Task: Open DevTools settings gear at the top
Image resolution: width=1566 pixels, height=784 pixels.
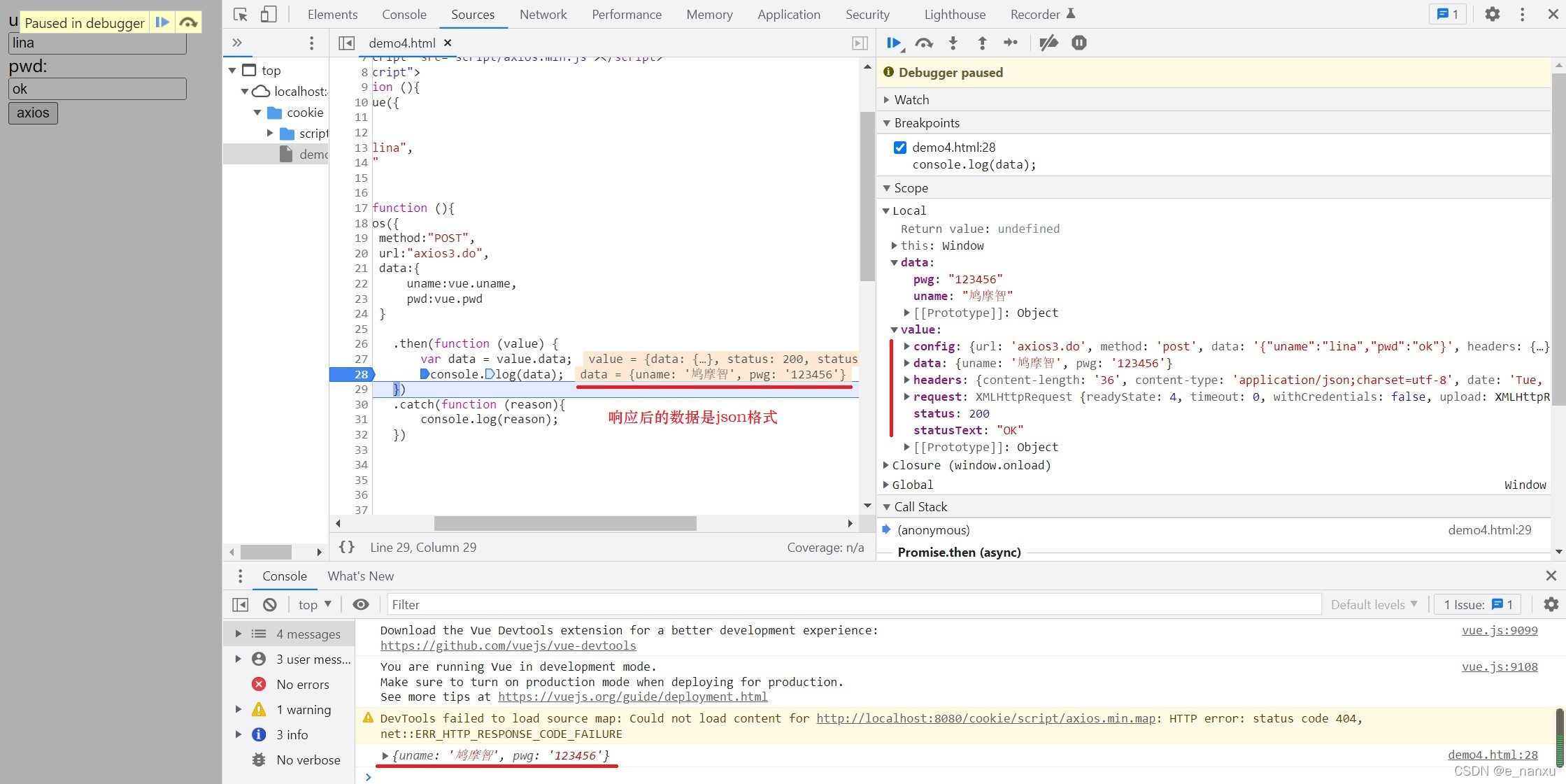Action: point(1493,15)
